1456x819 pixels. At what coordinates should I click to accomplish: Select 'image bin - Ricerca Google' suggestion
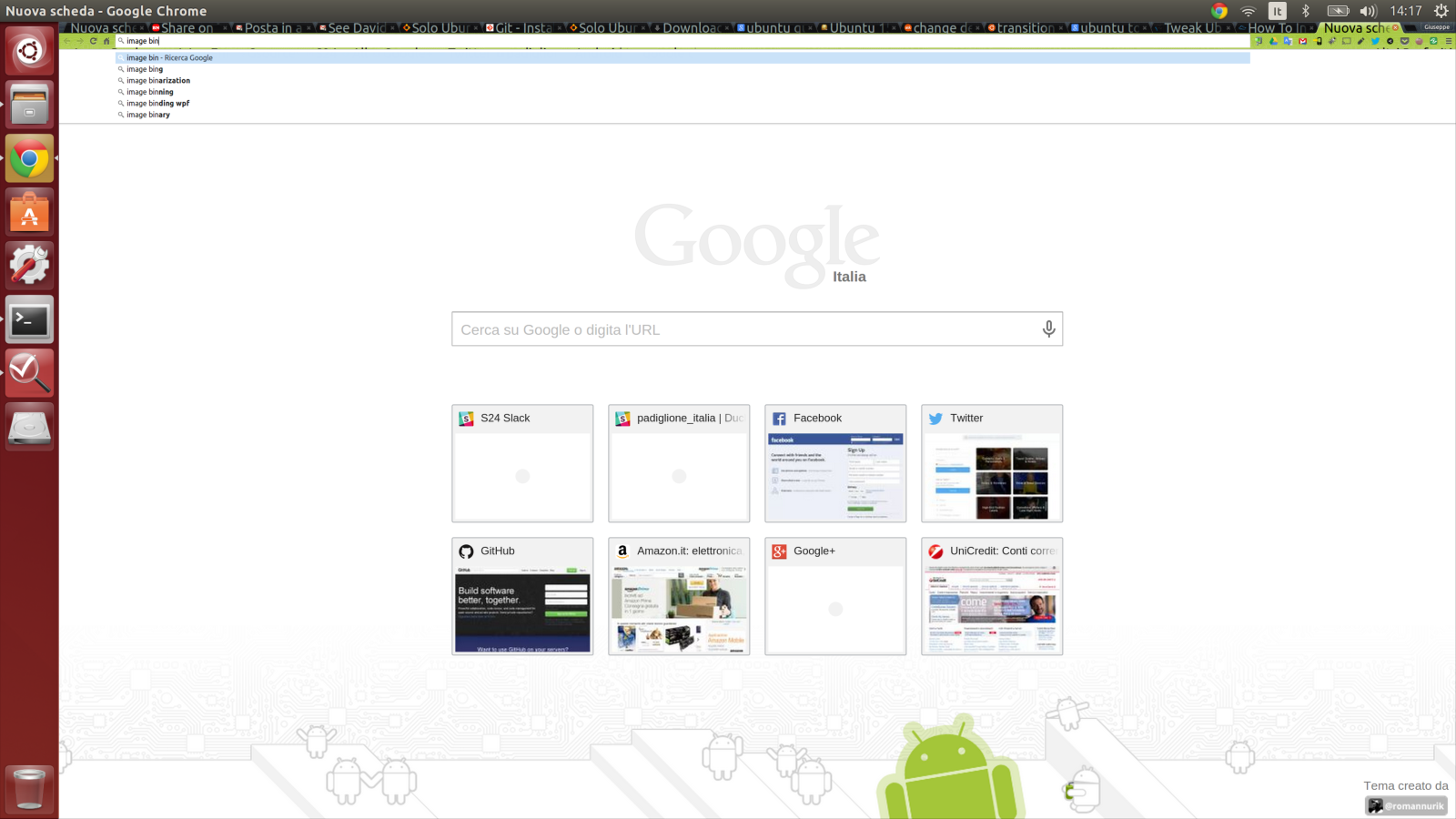point(682,57)
